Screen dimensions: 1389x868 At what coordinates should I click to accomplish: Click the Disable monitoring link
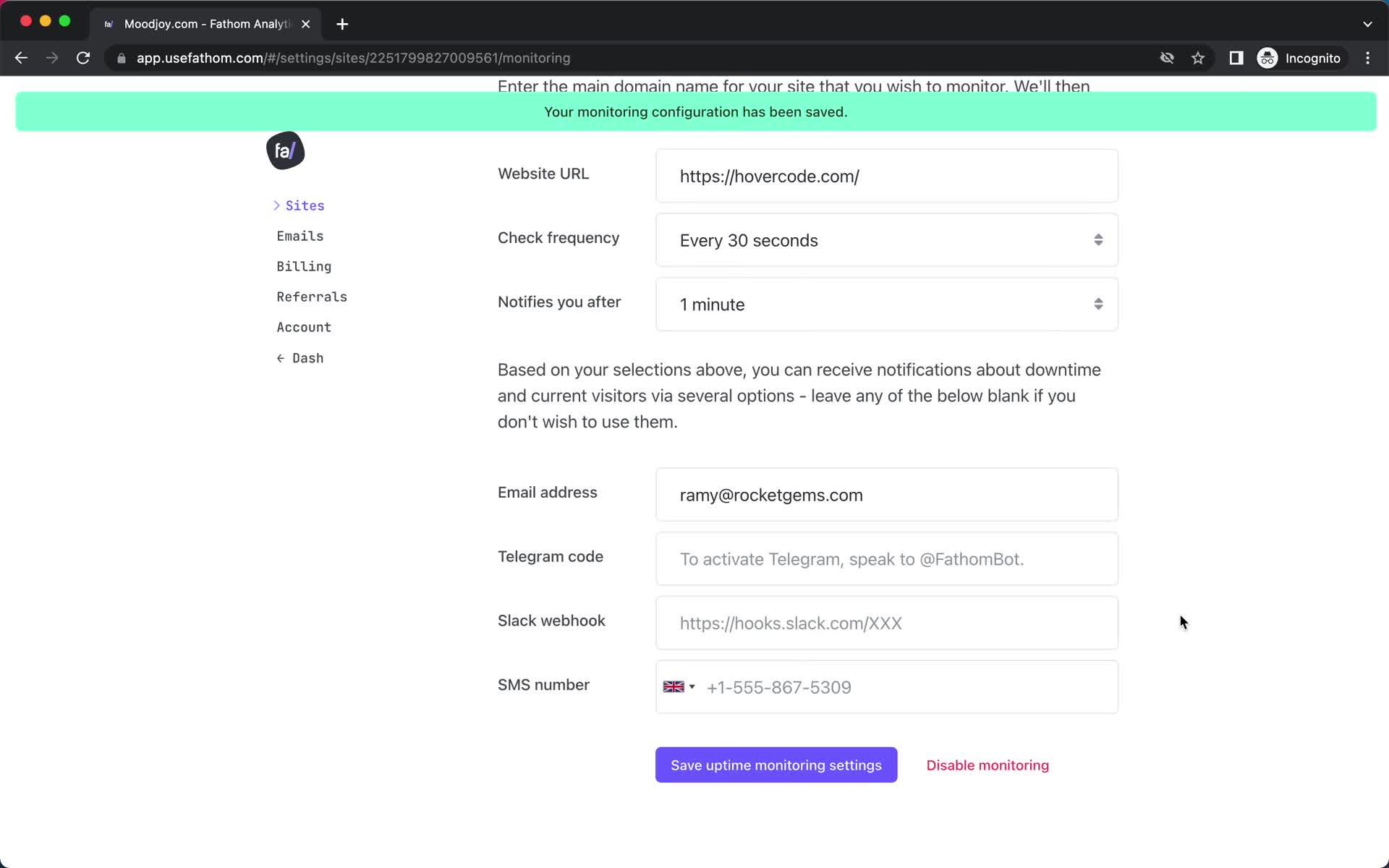point(987,764)
